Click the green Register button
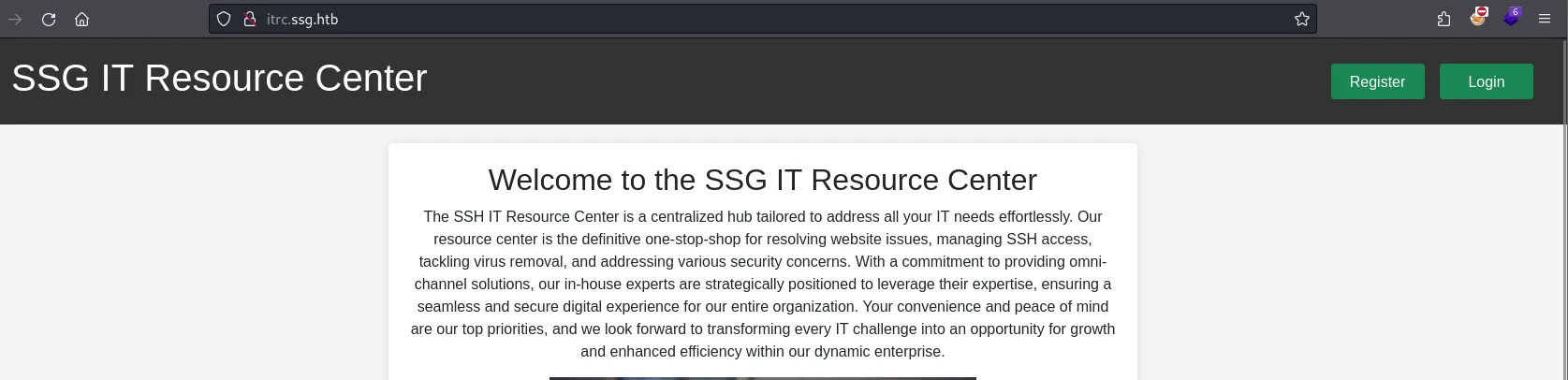Screen dimensions: 1568x380 pyautogui.click(x=1377, y=81)
